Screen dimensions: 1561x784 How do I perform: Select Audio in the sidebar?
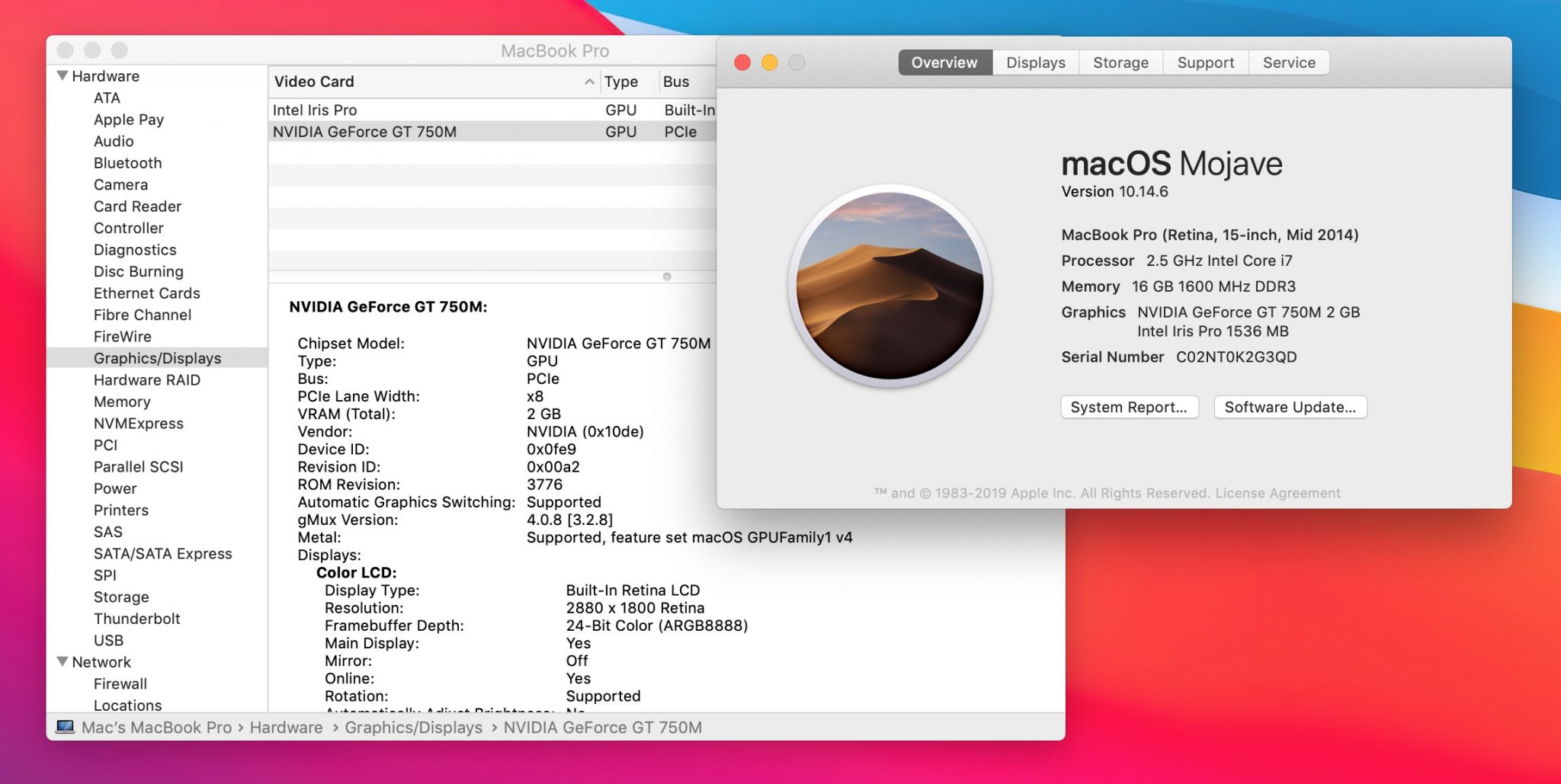coord(114,141)
